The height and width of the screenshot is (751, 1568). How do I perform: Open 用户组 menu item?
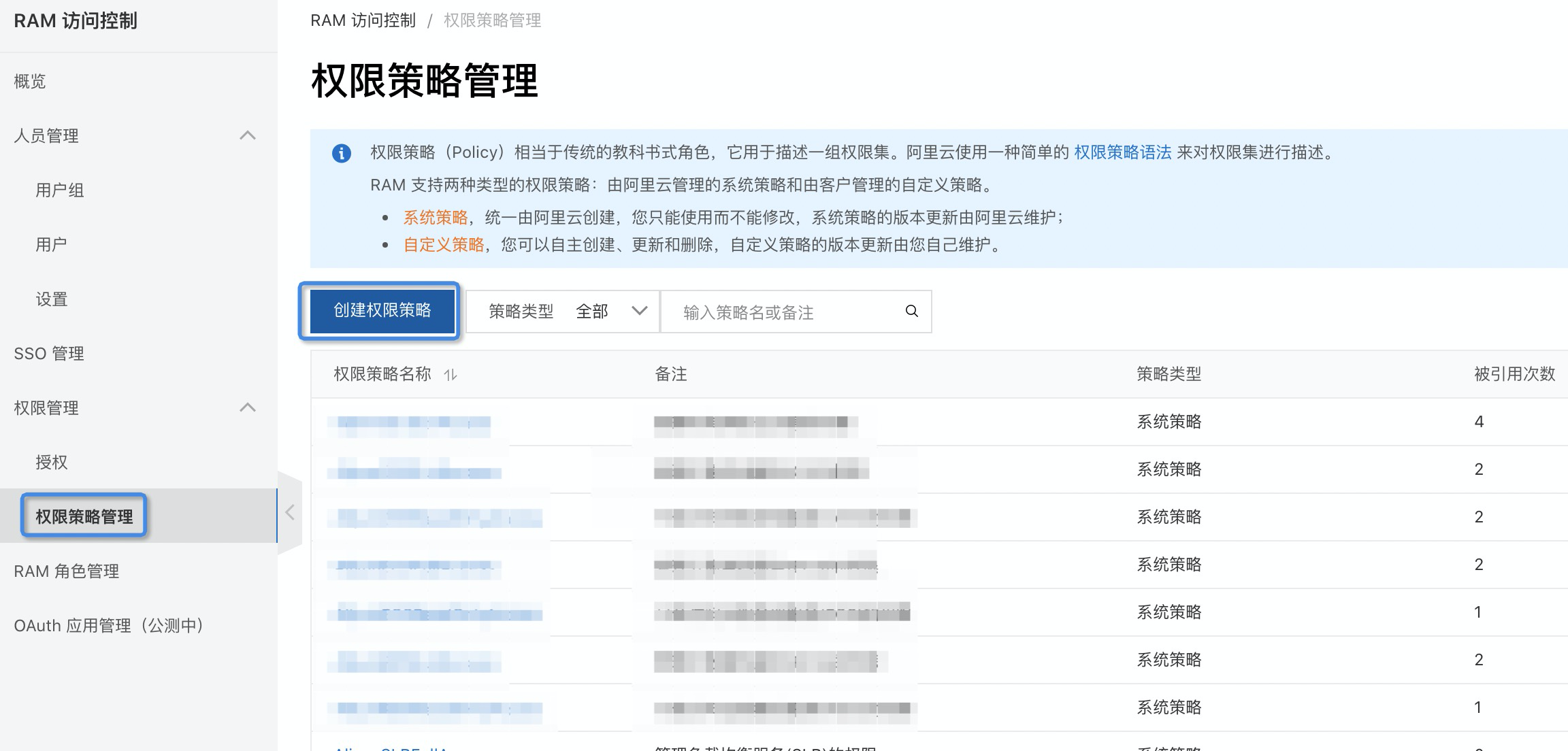click(60, 190)
